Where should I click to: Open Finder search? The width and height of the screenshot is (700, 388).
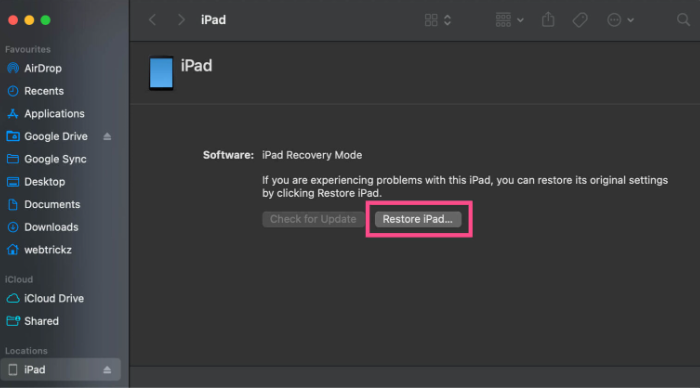(683, 20)
